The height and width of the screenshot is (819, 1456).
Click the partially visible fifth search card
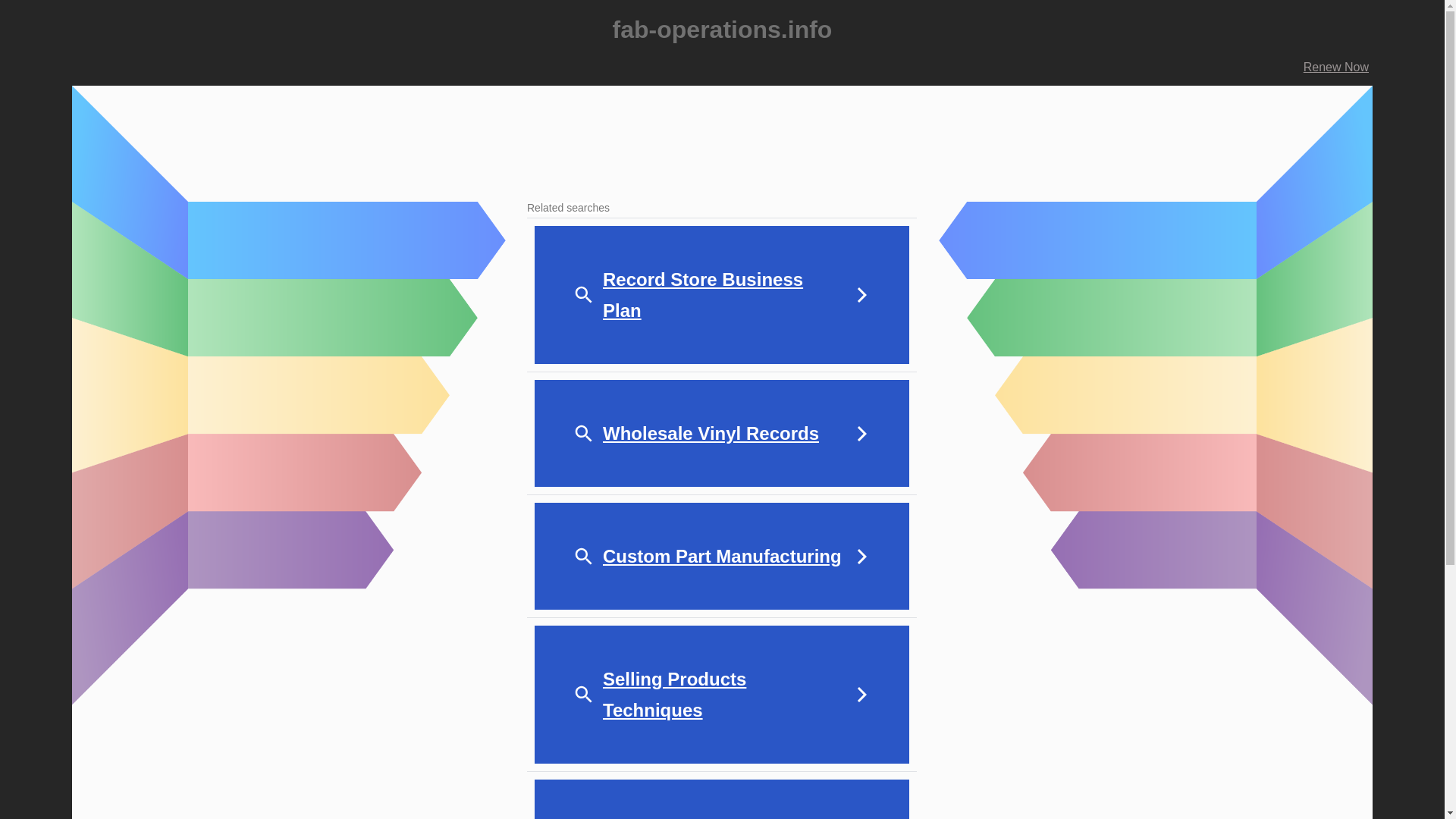721,799
